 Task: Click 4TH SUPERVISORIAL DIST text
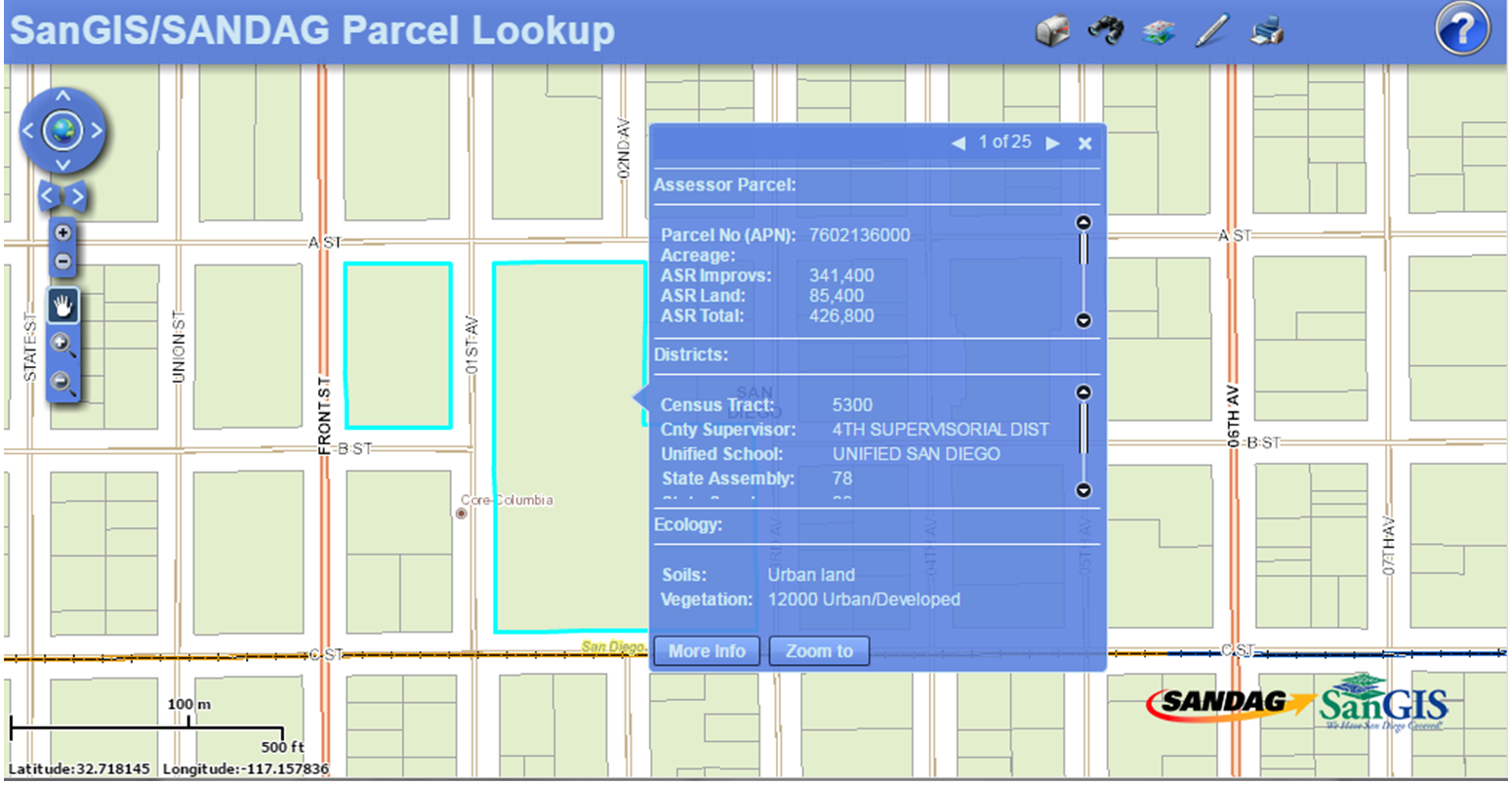[941, 430]
